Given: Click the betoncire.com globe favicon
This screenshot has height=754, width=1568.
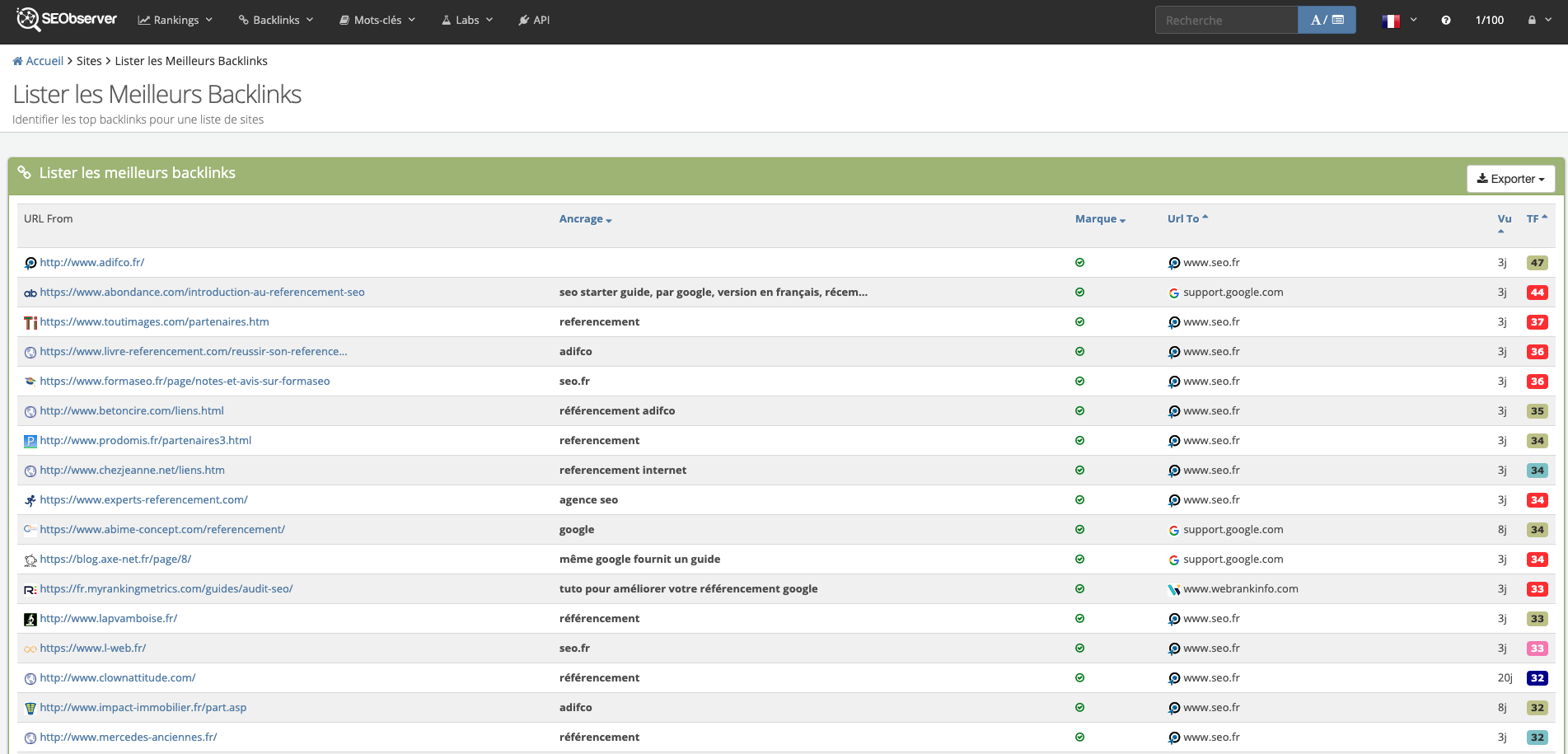Looking at the screenshot, I should (x=30, y=411).
